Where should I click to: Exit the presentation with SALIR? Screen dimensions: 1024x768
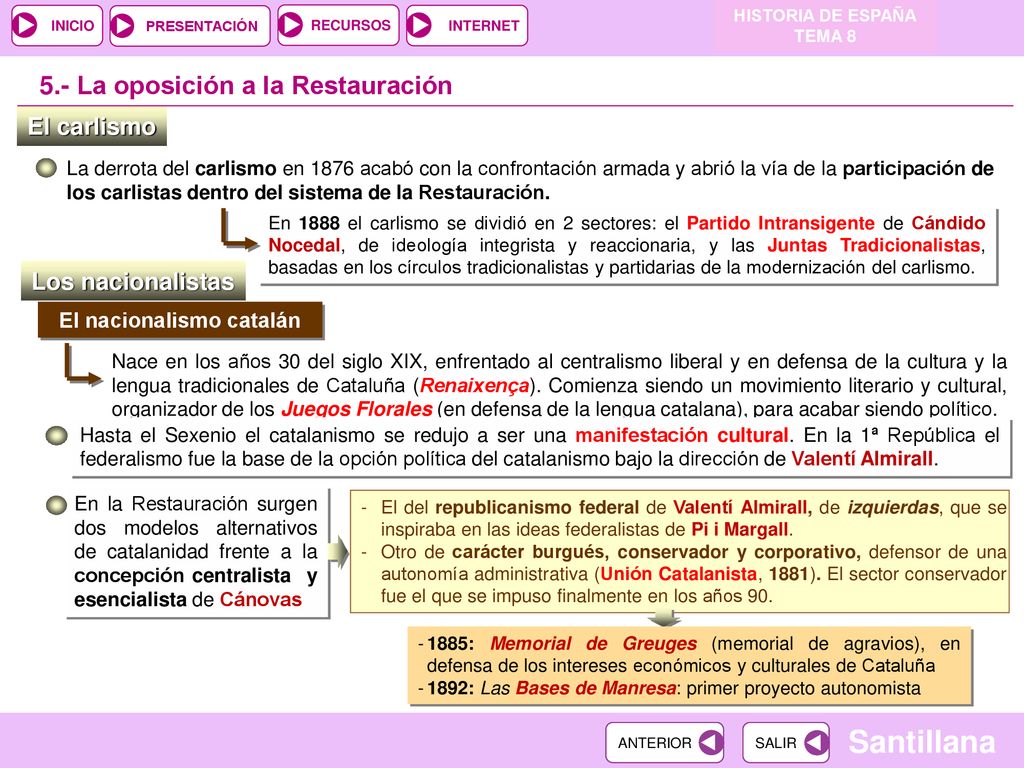786,743
